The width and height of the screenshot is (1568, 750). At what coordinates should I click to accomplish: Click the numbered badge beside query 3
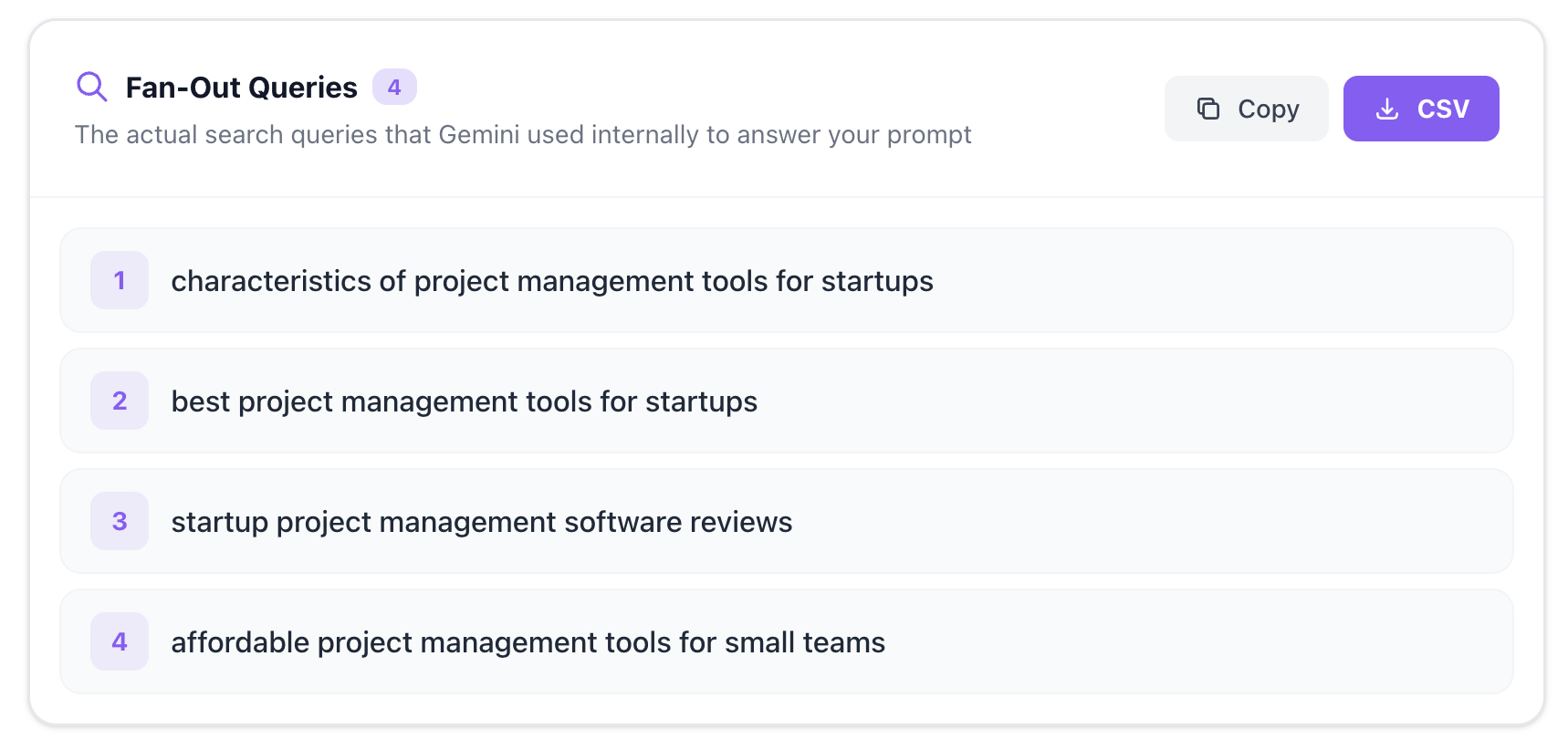coord(119,521)
